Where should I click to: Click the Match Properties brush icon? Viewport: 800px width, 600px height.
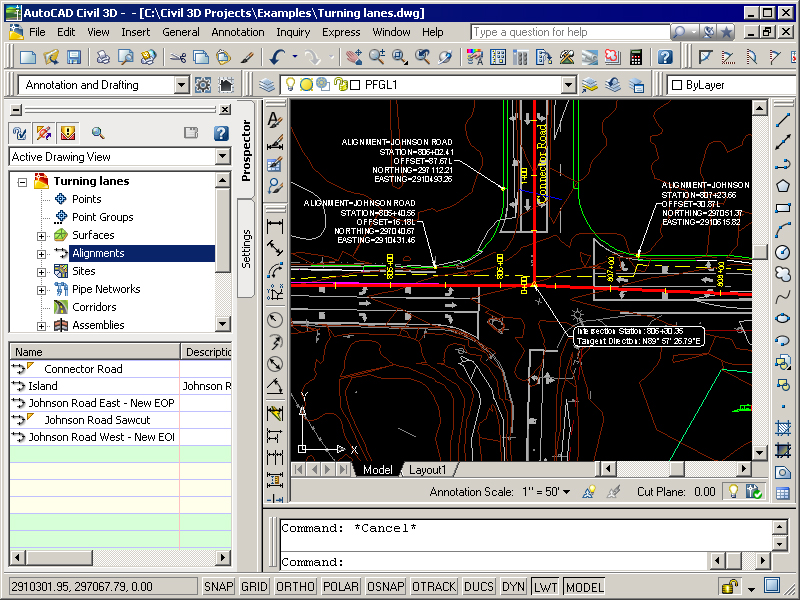point(247,57)
